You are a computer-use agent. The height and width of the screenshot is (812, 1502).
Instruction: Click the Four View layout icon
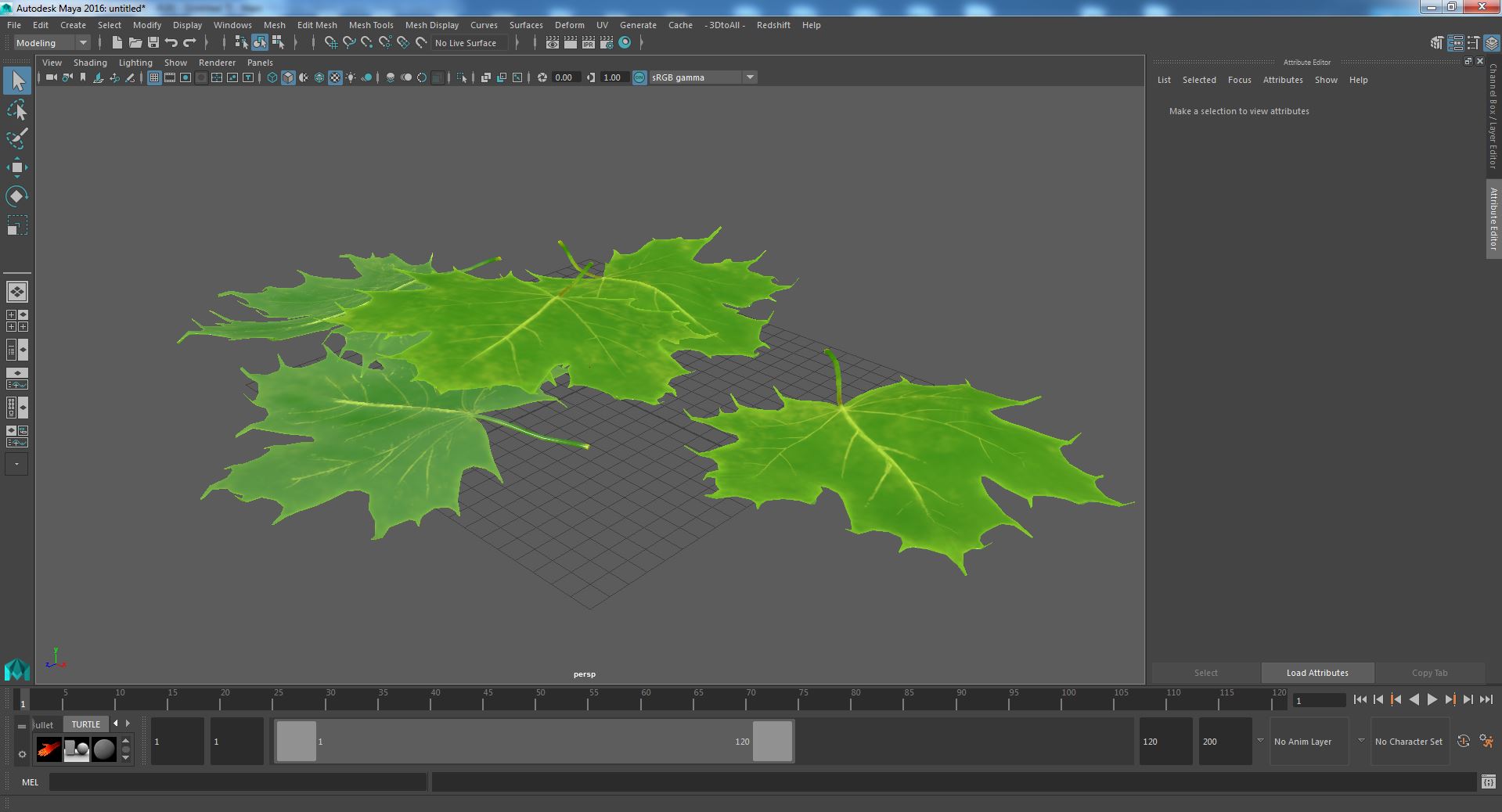[17, 321]
